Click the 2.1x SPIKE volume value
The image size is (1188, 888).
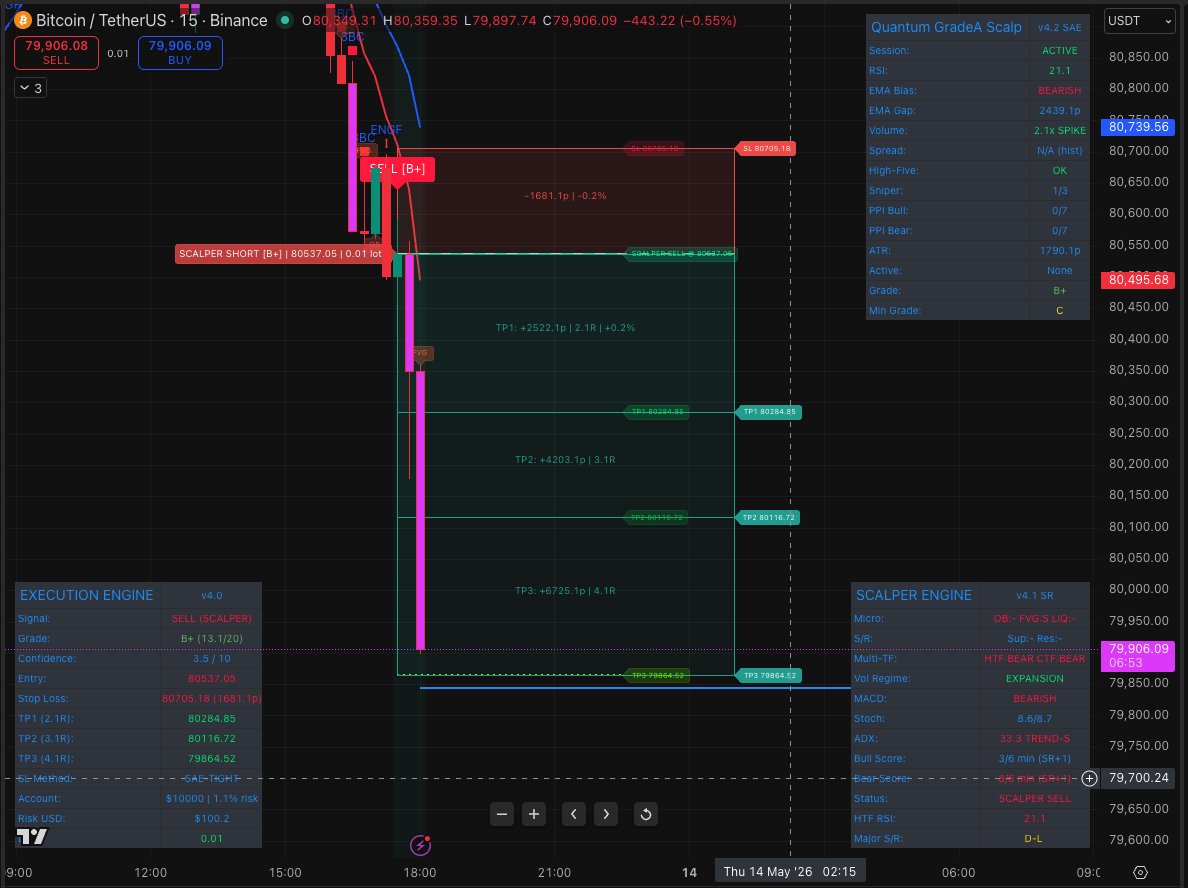point(1059,130)
